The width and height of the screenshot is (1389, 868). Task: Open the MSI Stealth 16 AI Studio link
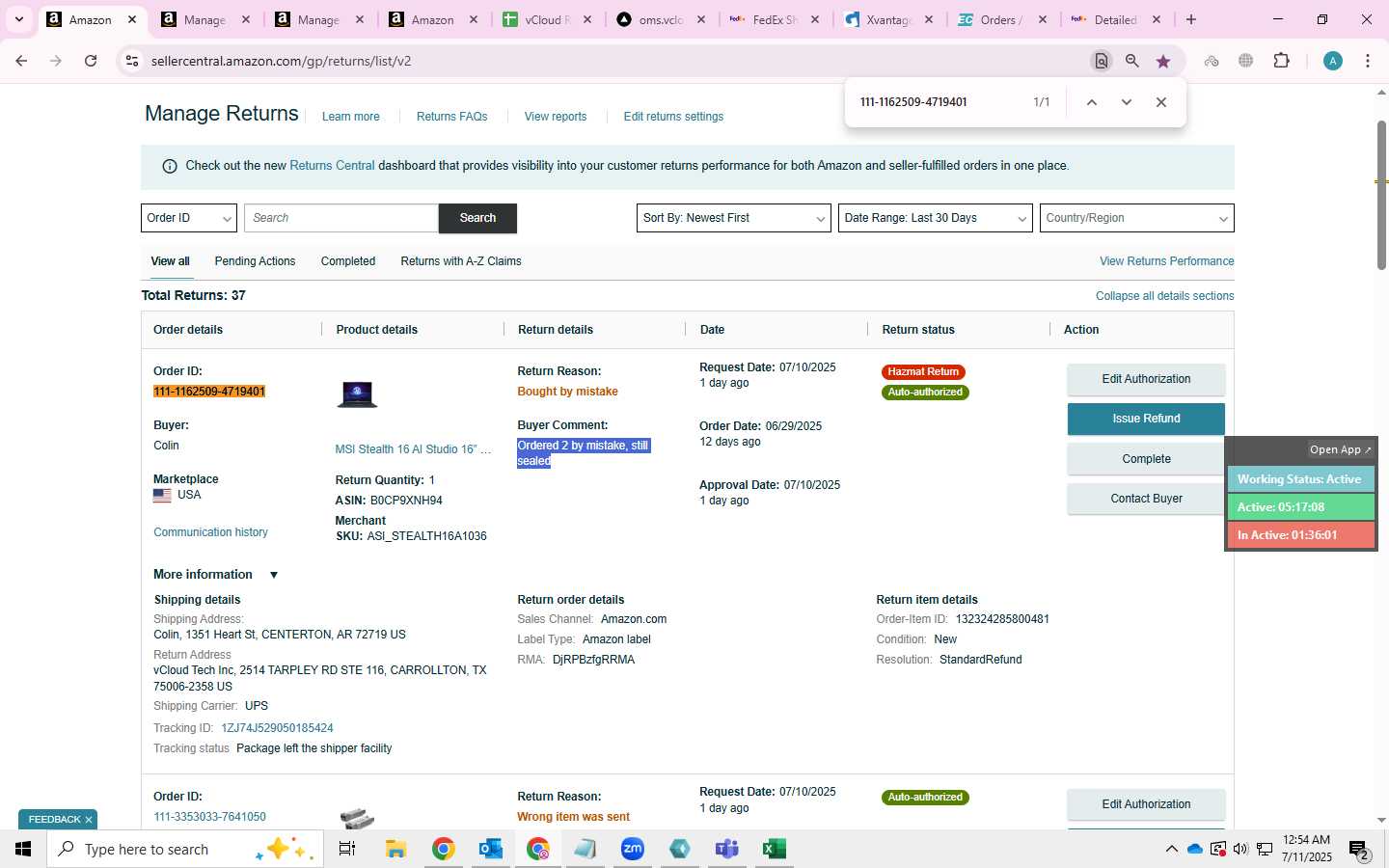413,449
